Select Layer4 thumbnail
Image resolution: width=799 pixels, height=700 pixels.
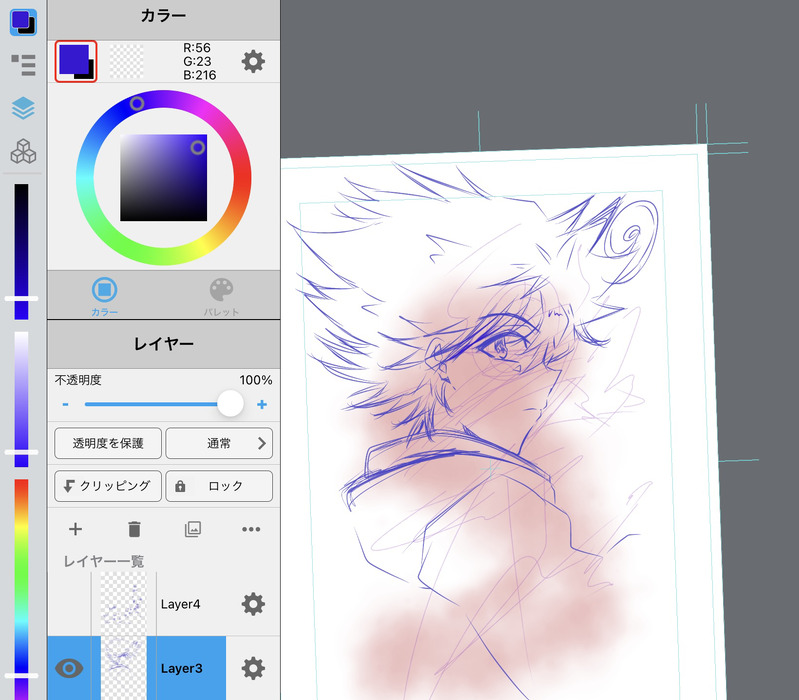[123, 604]
